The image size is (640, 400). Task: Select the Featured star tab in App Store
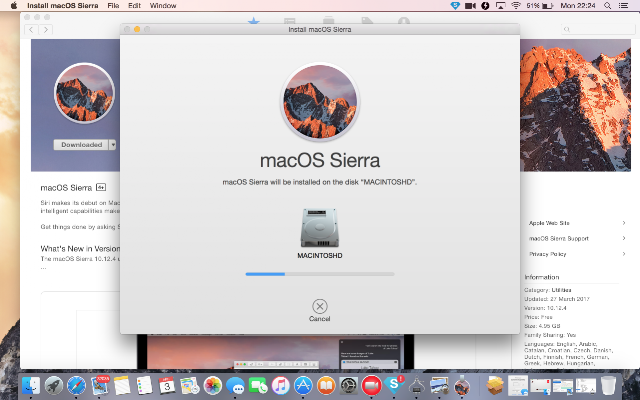tap(253, 20)
